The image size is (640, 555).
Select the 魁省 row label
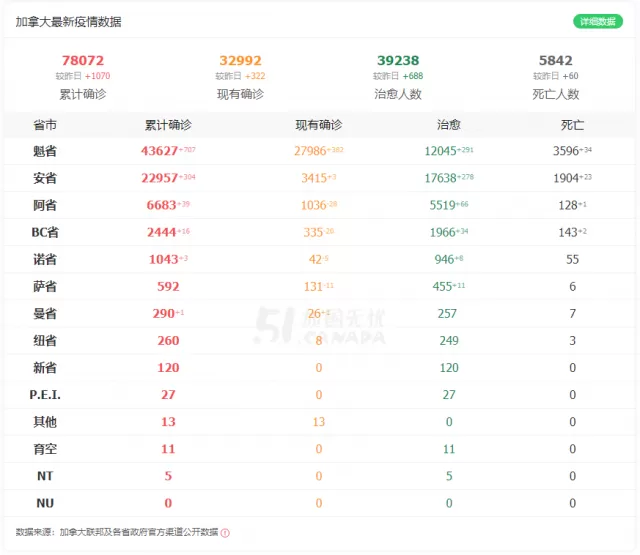tap(45, 151)
